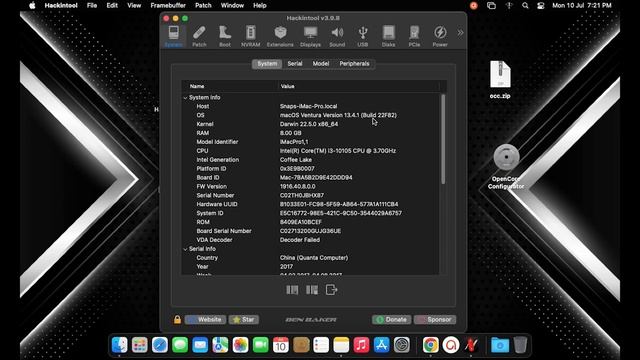Select the RAM value 8.00 GB
The width and height of the screenshot is (640, 360).
(291, 133)
